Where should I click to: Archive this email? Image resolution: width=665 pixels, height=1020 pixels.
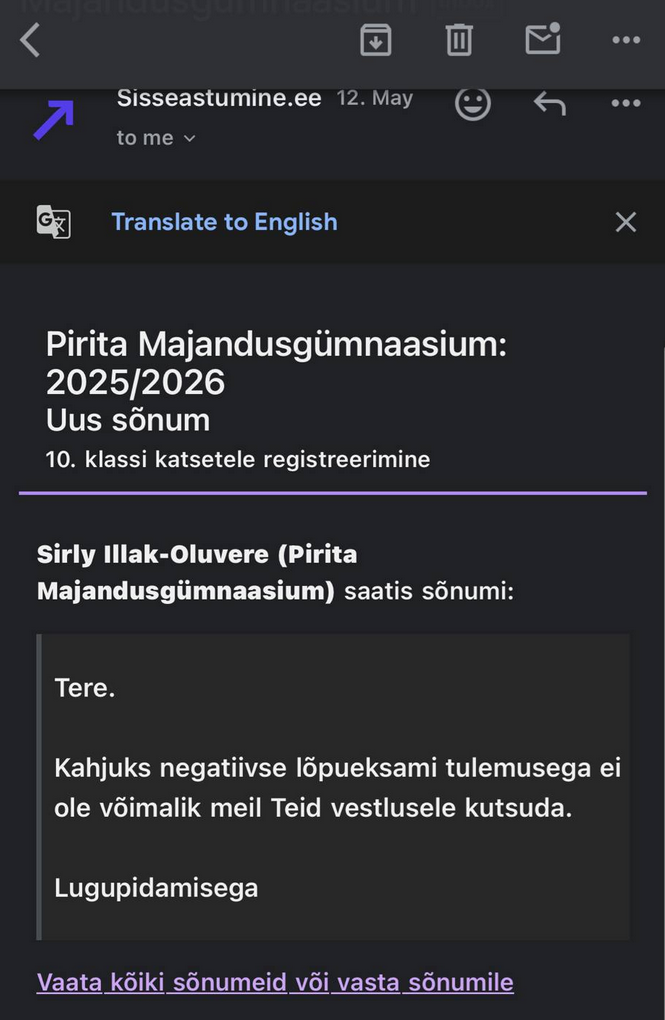tap(375, 40)
